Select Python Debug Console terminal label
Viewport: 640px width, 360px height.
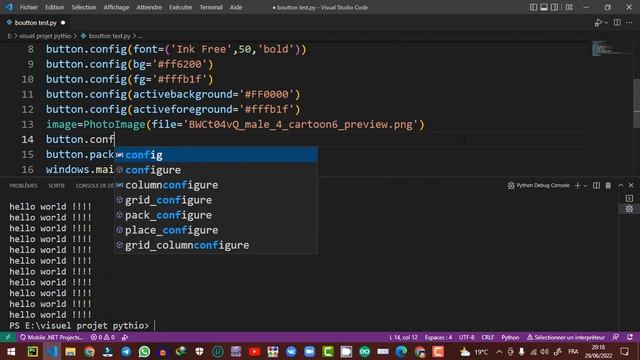coord(539,185)
